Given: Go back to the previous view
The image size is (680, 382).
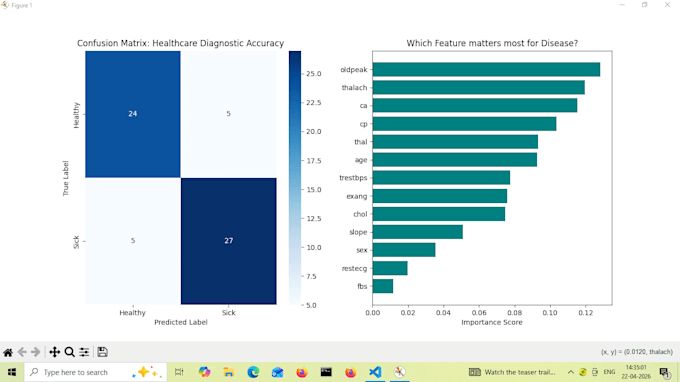Looking at the screenshot, I should pyautogui.click(x=22, y=352).
